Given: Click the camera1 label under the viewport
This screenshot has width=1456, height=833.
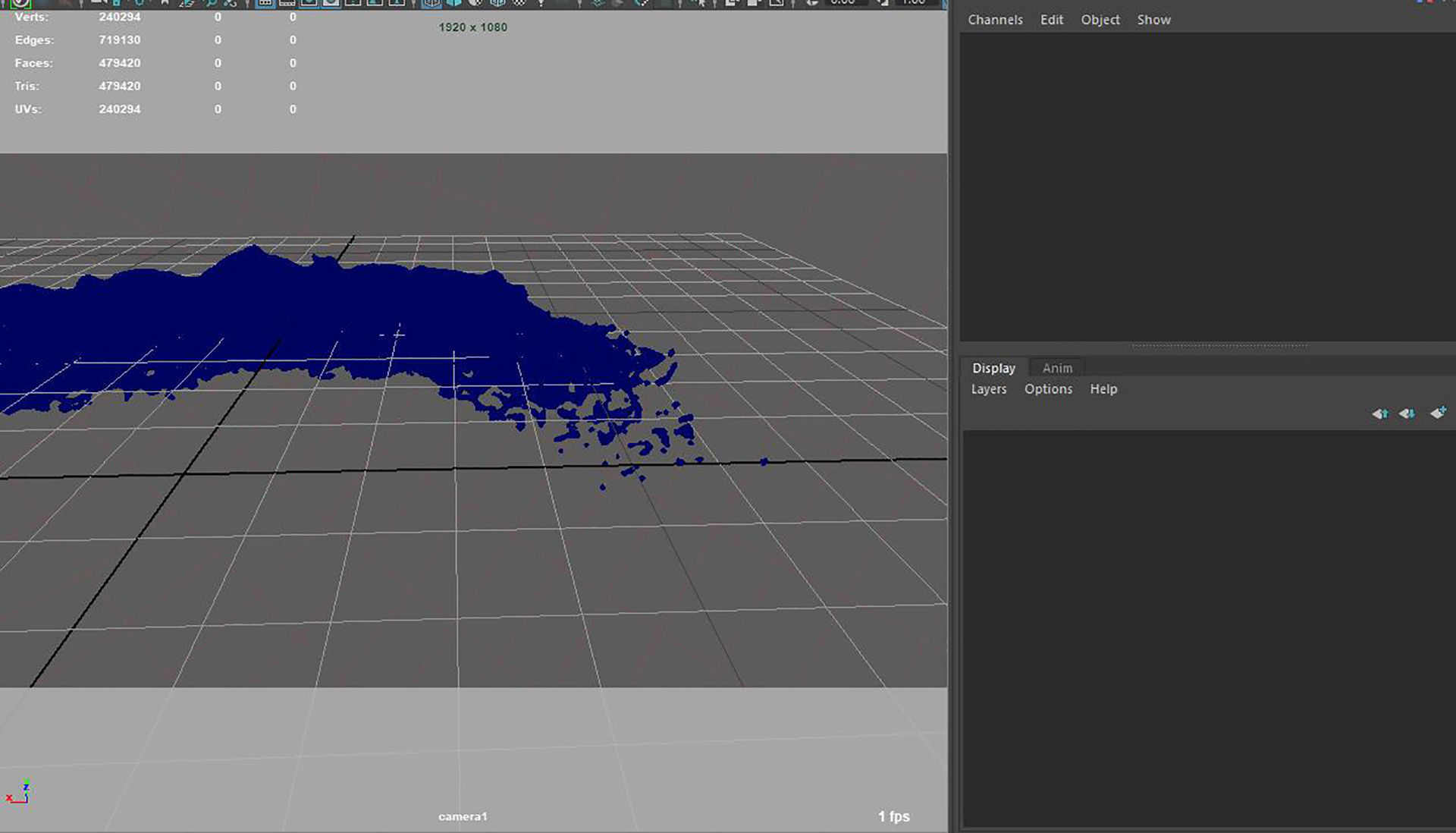Looking at the screenshot, I should click(x=463, y=816).
